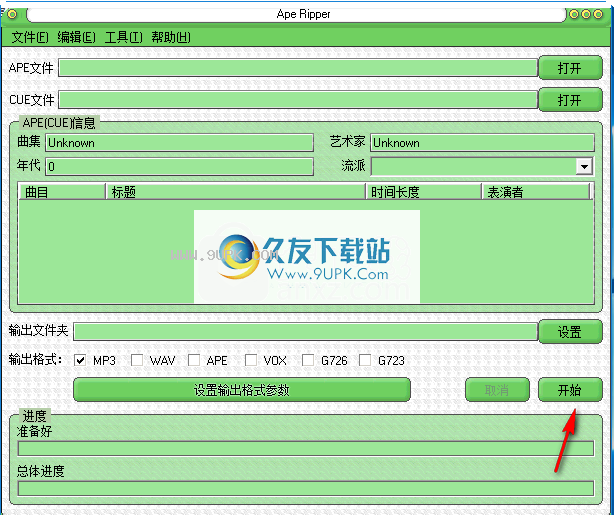Click 打开 button for APE文件
614x515 pixels.
[570, 68]
